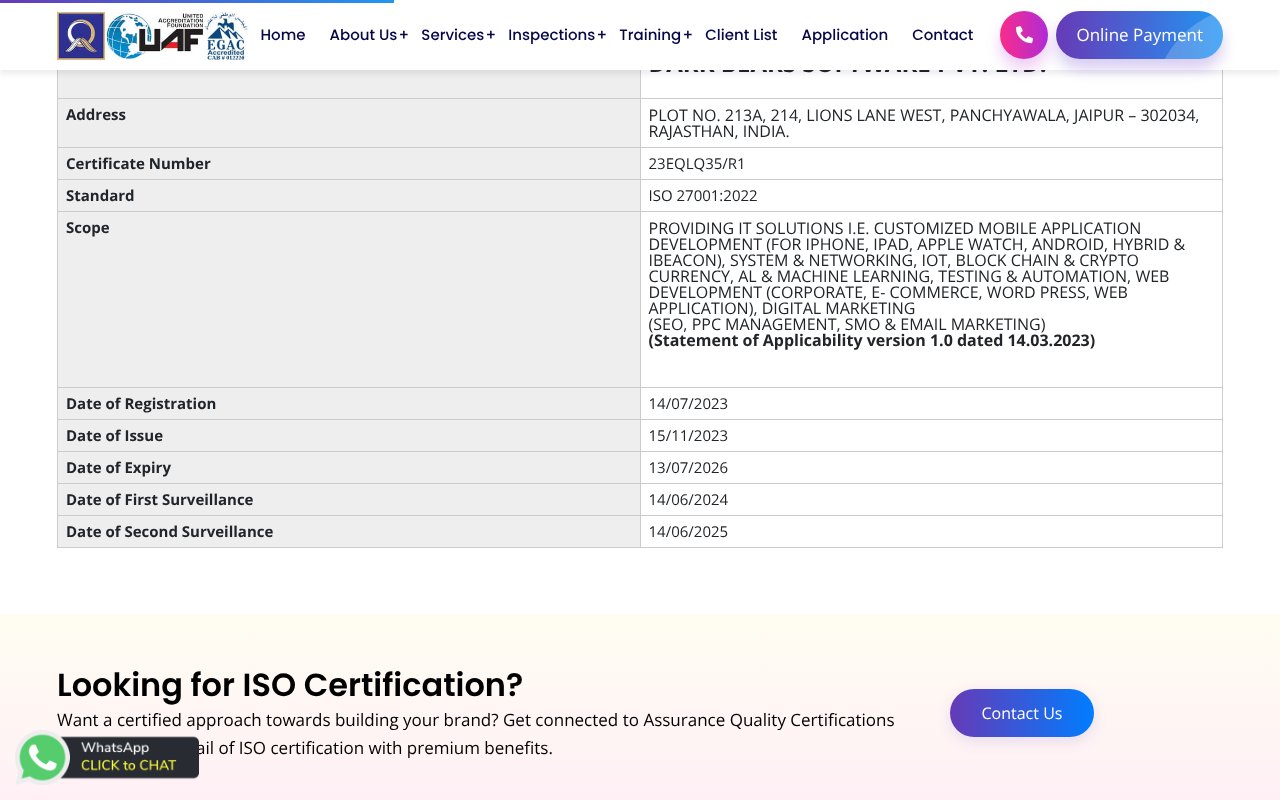Select the Application menu item
The image size is (1280, 800).
coord(845,34)
